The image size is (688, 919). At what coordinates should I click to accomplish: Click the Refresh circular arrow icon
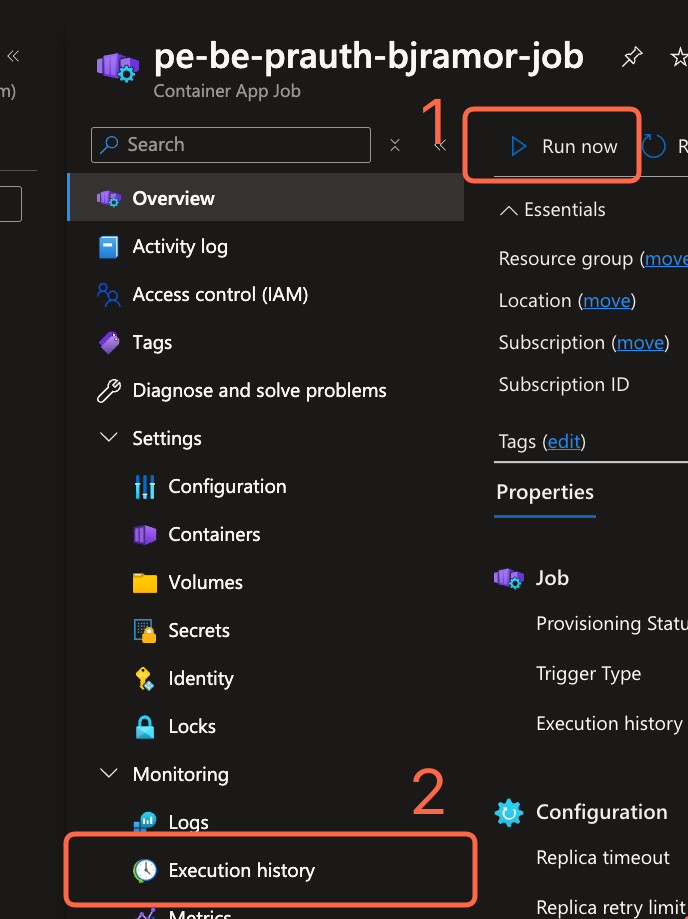(653, 146)
